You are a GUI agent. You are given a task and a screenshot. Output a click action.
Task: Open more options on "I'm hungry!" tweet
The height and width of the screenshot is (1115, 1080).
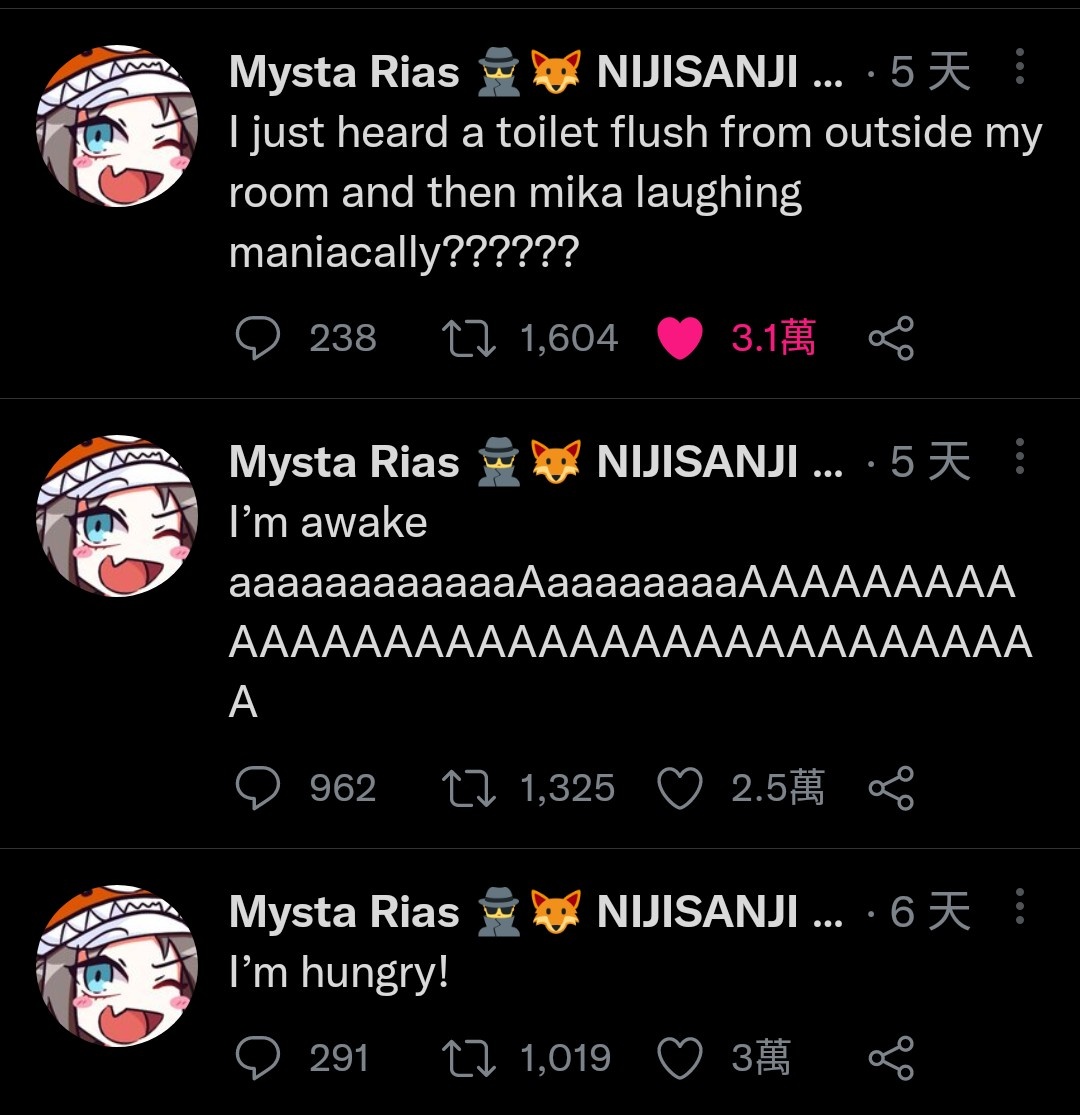pyautogui.click(x=1020, y=907)
